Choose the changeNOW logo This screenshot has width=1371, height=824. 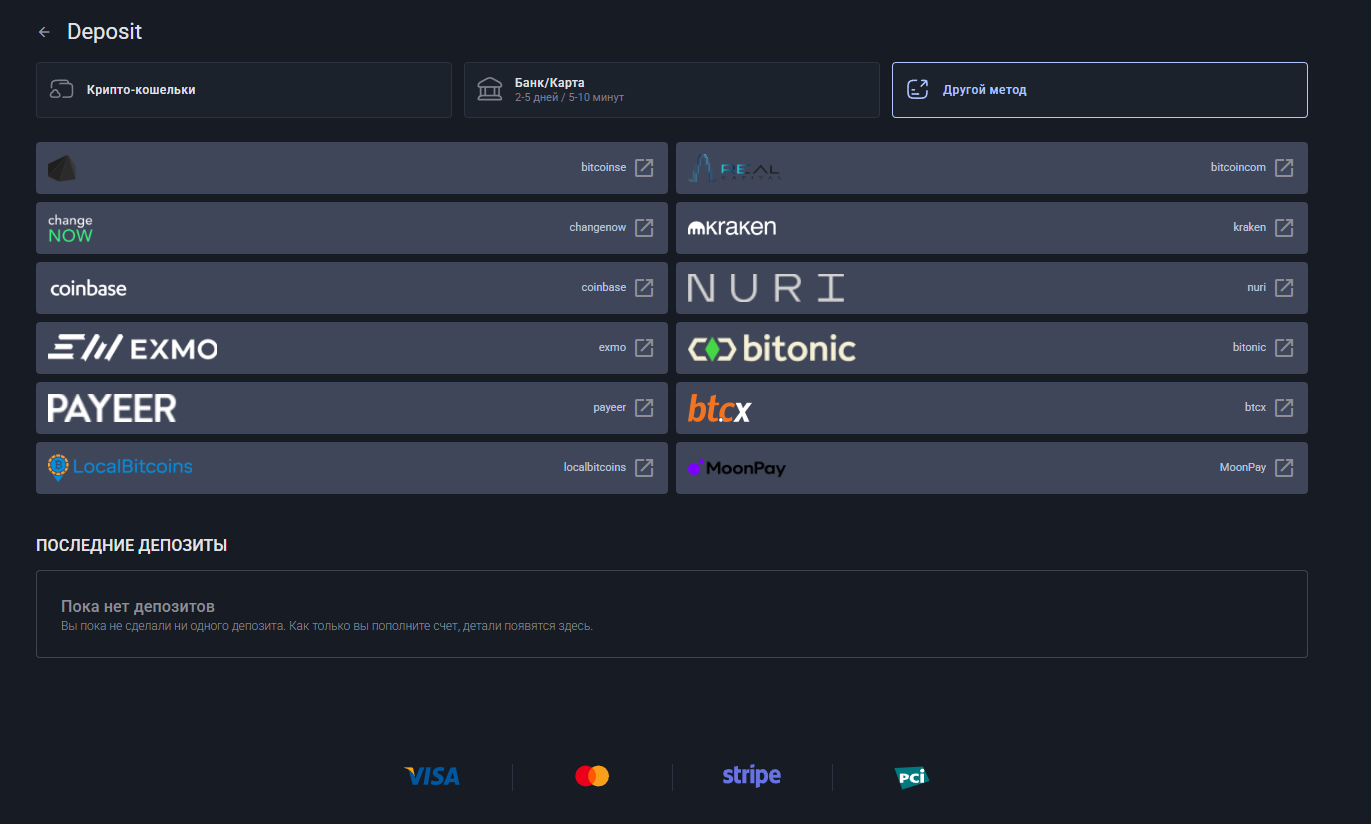click(x=70, y=228)
